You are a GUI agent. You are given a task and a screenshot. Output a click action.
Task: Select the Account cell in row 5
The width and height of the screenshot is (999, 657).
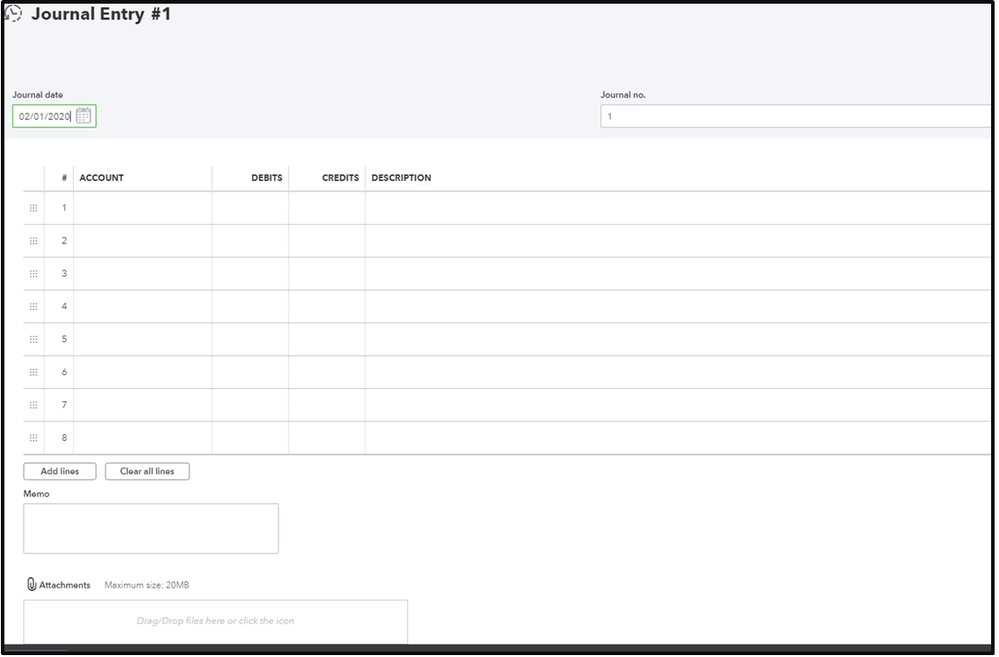point(143,340)
